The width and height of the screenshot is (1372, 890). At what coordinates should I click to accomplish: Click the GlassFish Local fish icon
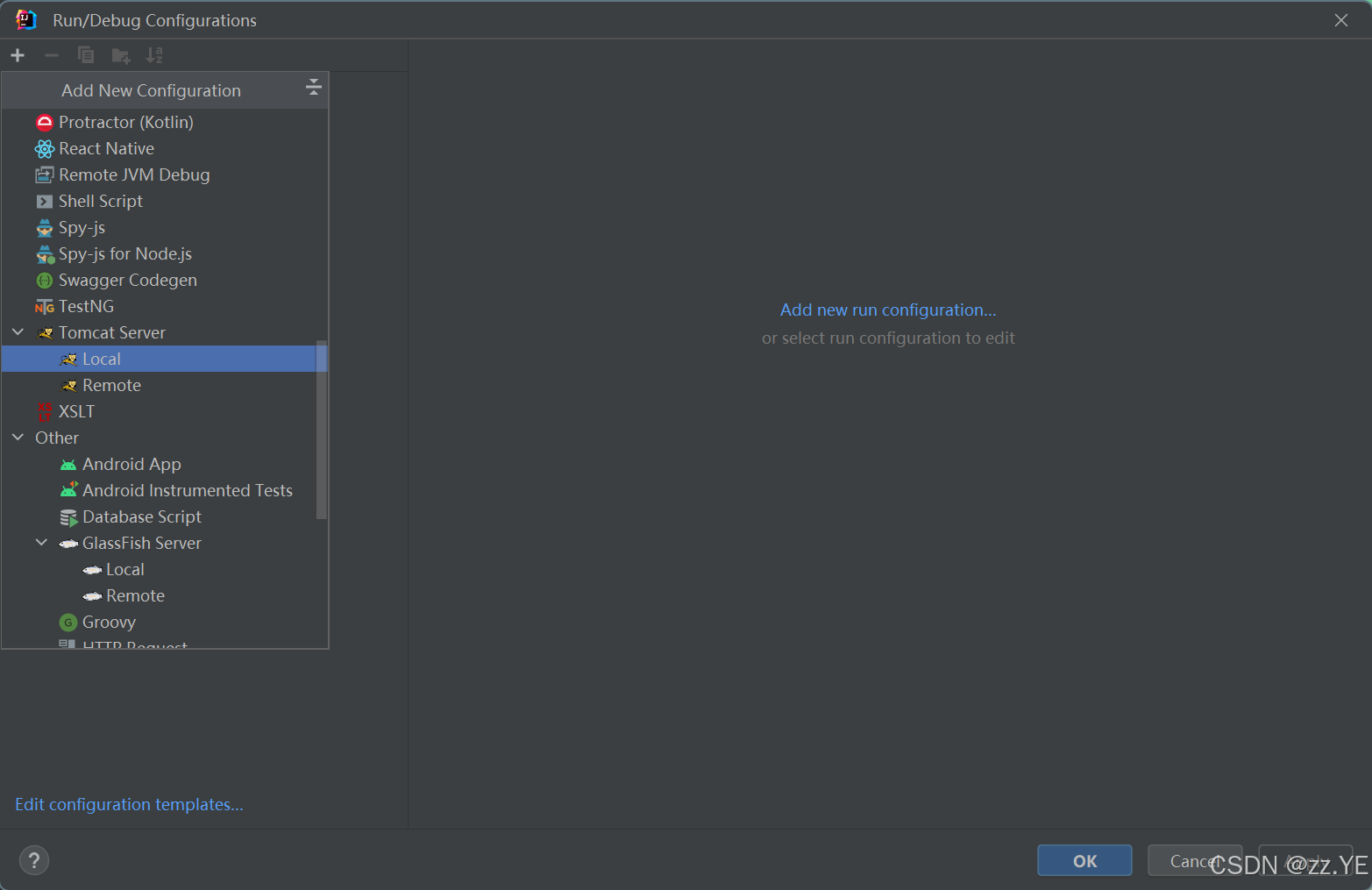point(92,570)
